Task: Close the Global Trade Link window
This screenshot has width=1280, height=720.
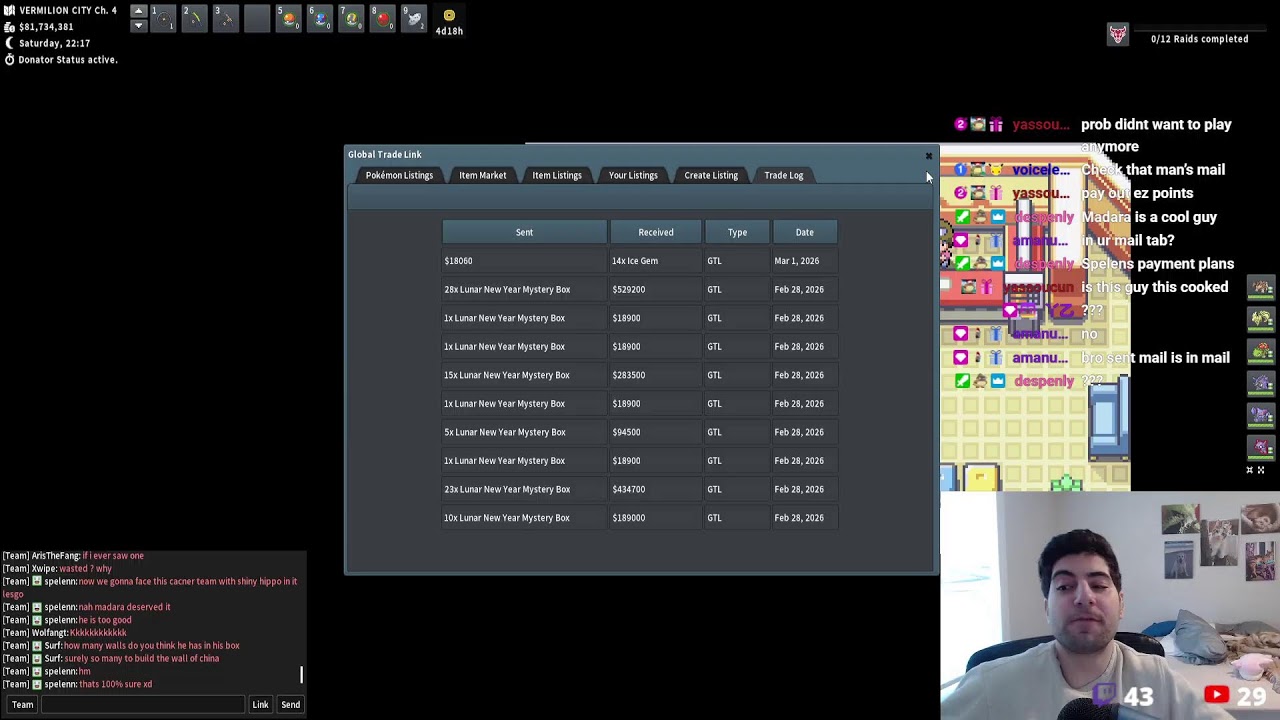Action: pos(928,156)
